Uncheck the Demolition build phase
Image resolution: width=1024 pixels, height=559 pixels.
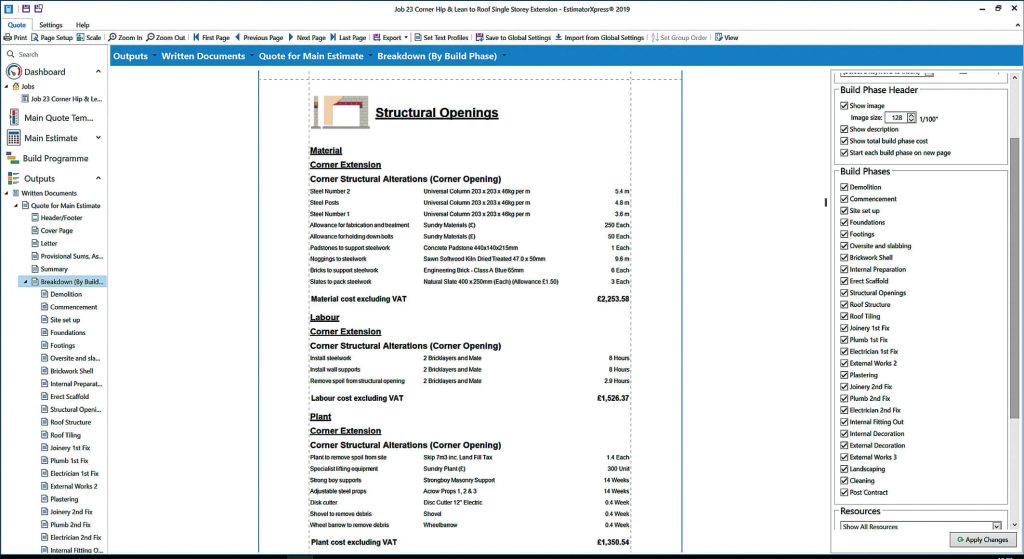click(x=844, y=187)
